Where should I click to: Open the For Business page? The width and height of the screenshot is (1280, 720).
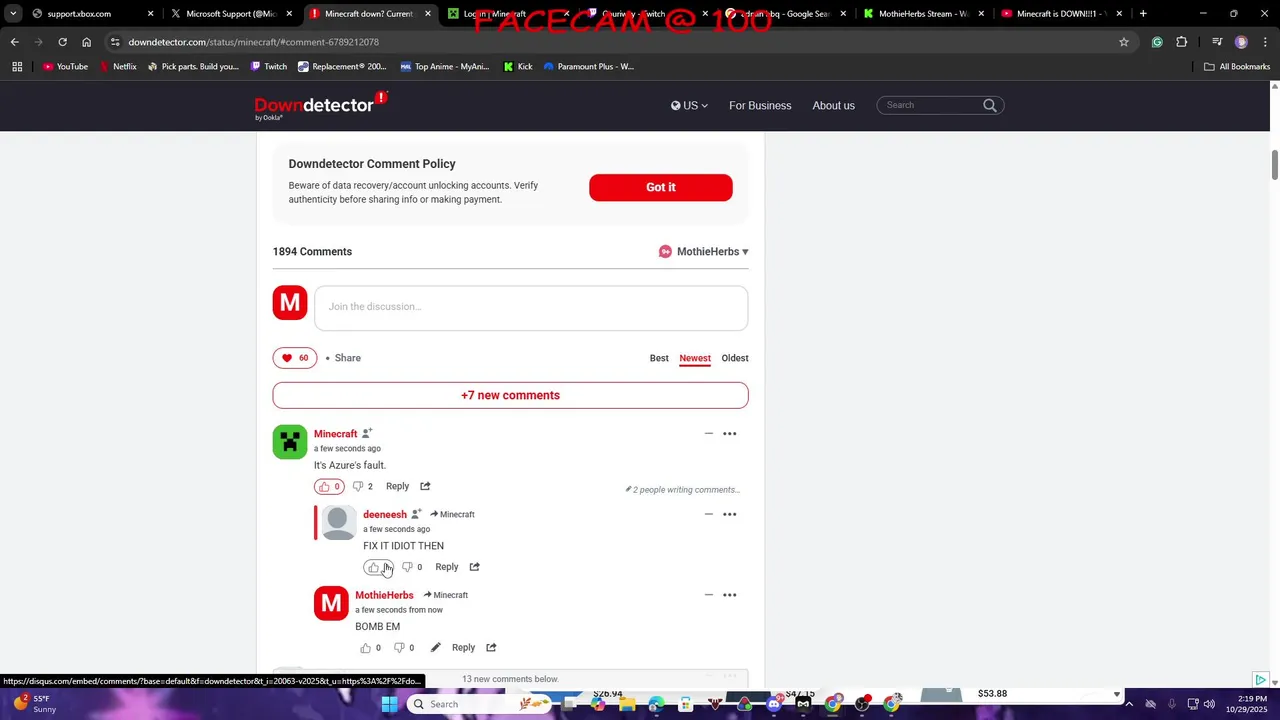[x=760, y=105]
